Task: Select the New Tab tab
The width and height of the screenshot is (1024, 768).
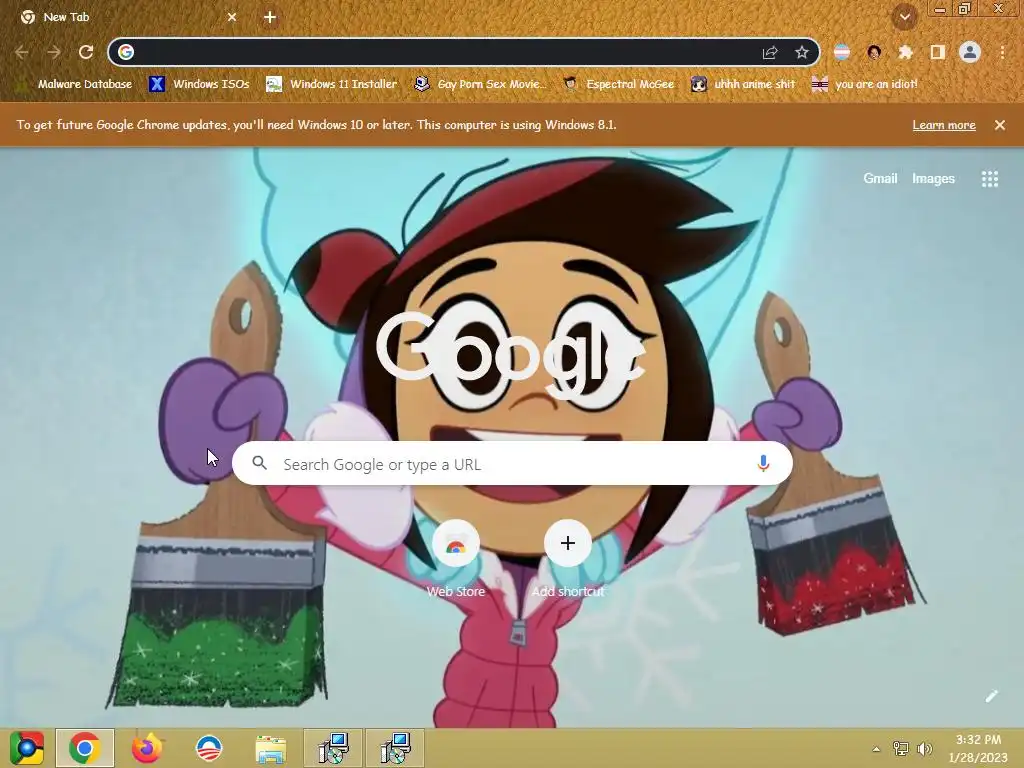Action: point(124,18)
